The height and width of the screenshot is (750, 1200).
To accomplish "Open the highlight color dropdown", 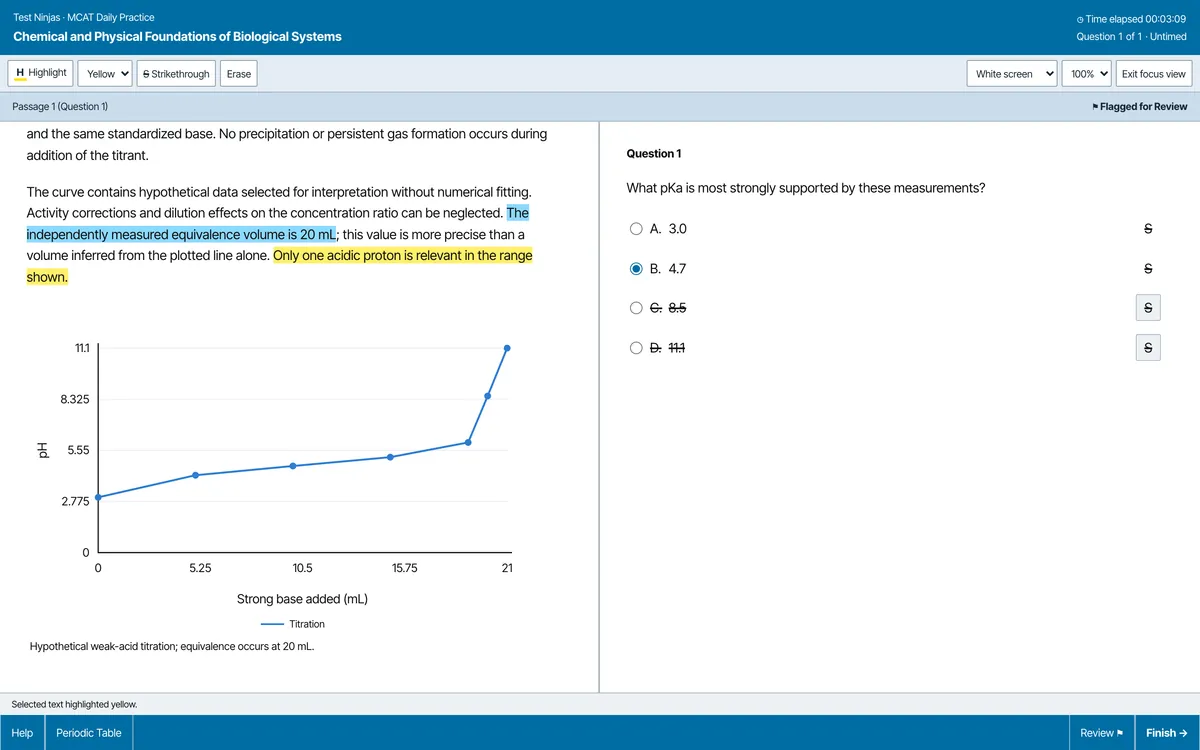I will [x=107, y=74].
